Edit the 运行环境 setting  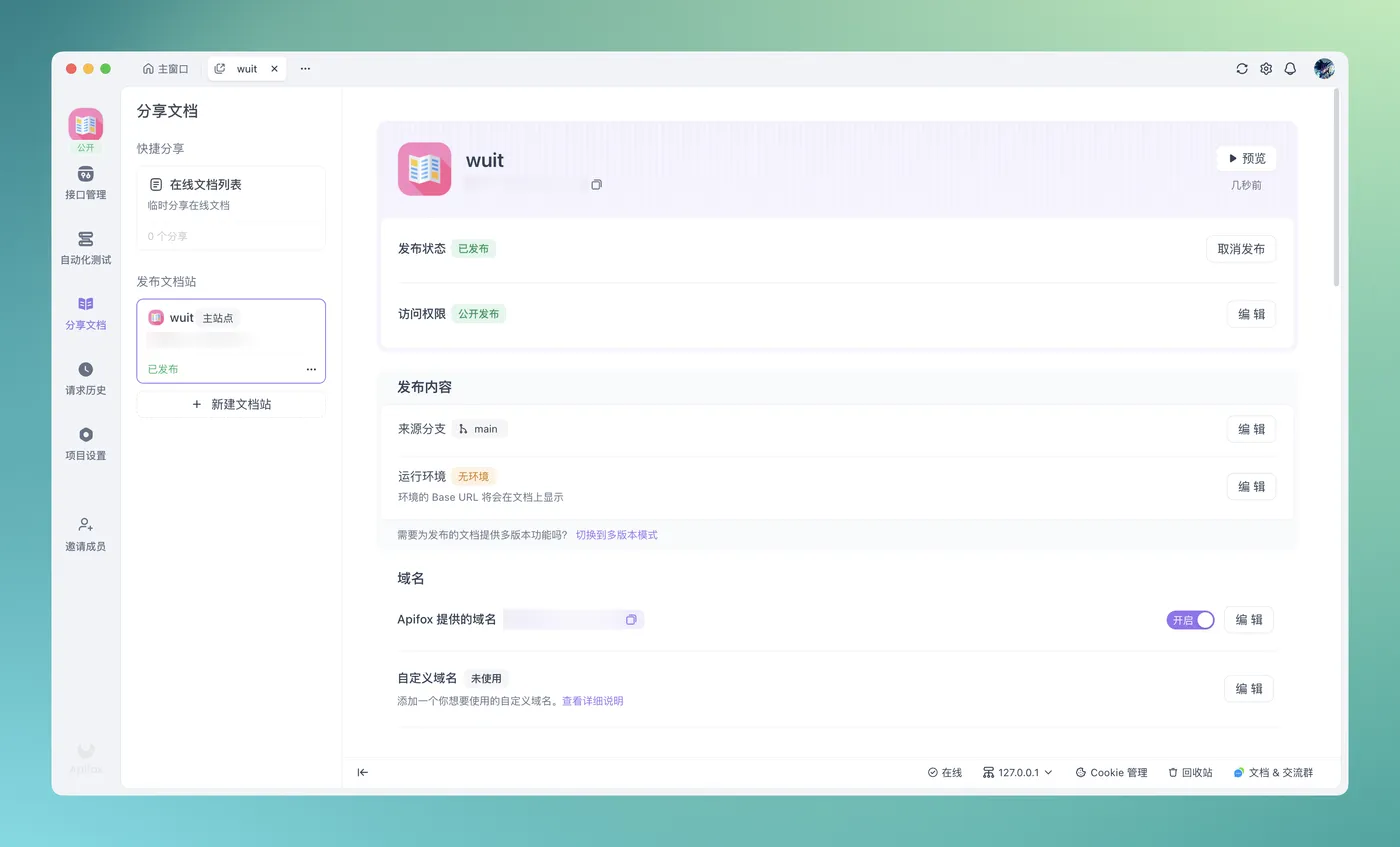click(x=1251, y=486)
